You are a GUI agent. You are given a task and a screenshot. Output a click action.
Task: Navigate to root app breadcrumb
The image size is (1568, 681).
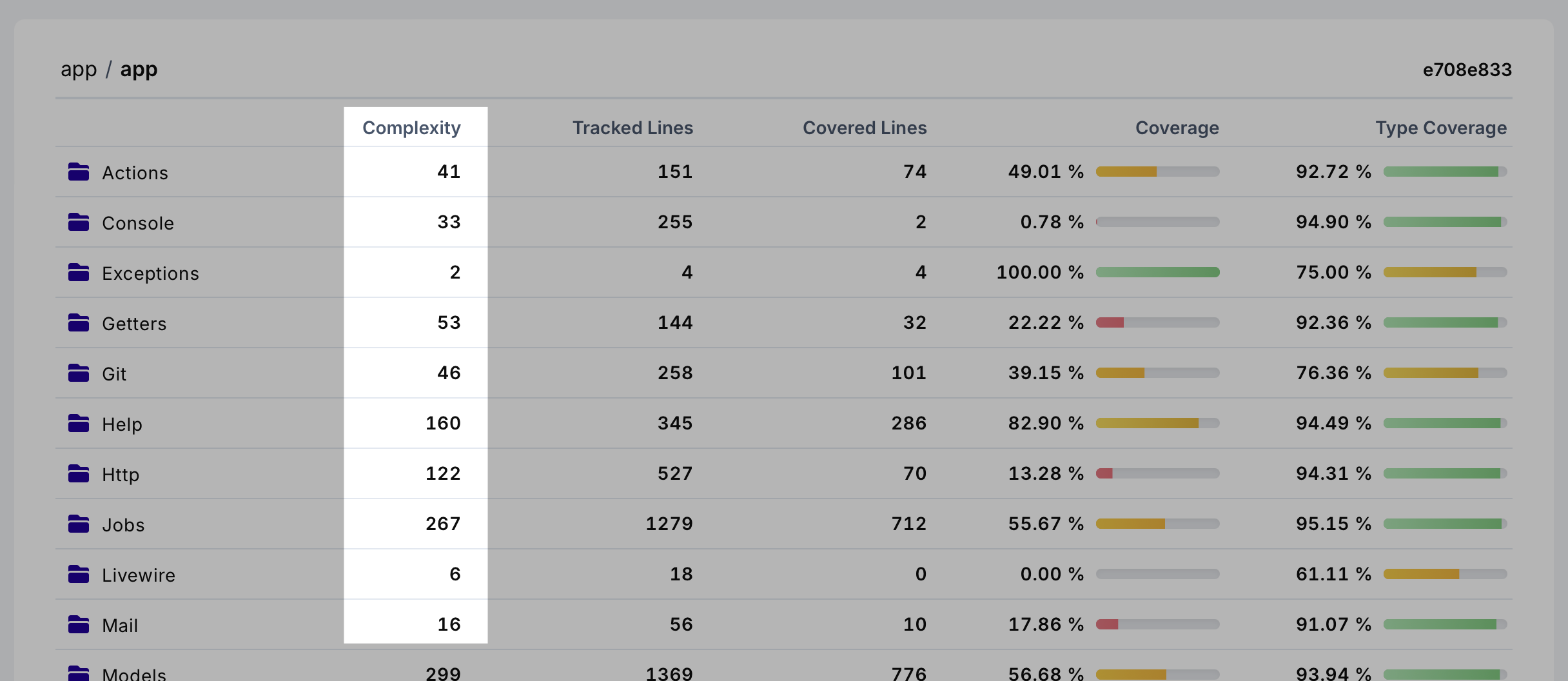(79, 69)
